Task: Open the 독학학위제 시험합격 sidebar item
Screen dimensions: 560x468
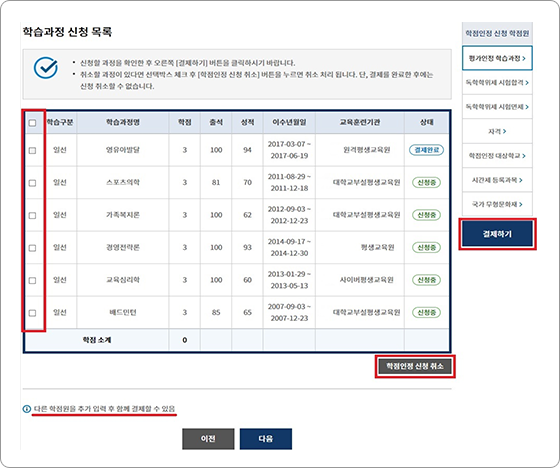Action: (x=497, y=83)
